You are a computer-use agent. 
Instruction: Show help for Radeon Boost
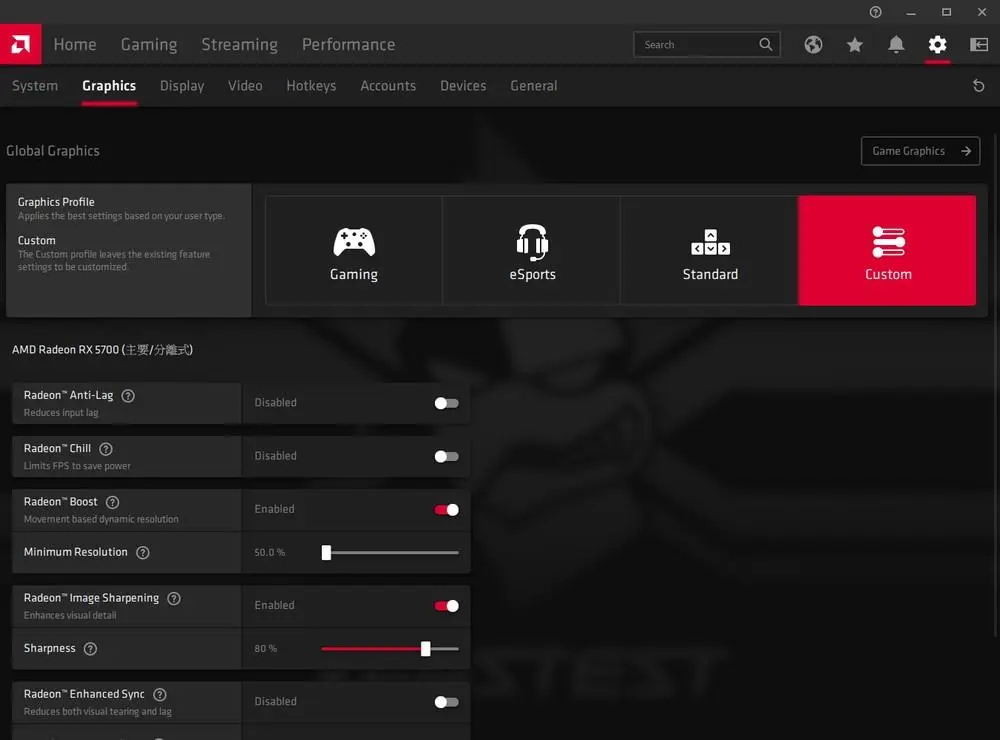[x=112, y=502]
